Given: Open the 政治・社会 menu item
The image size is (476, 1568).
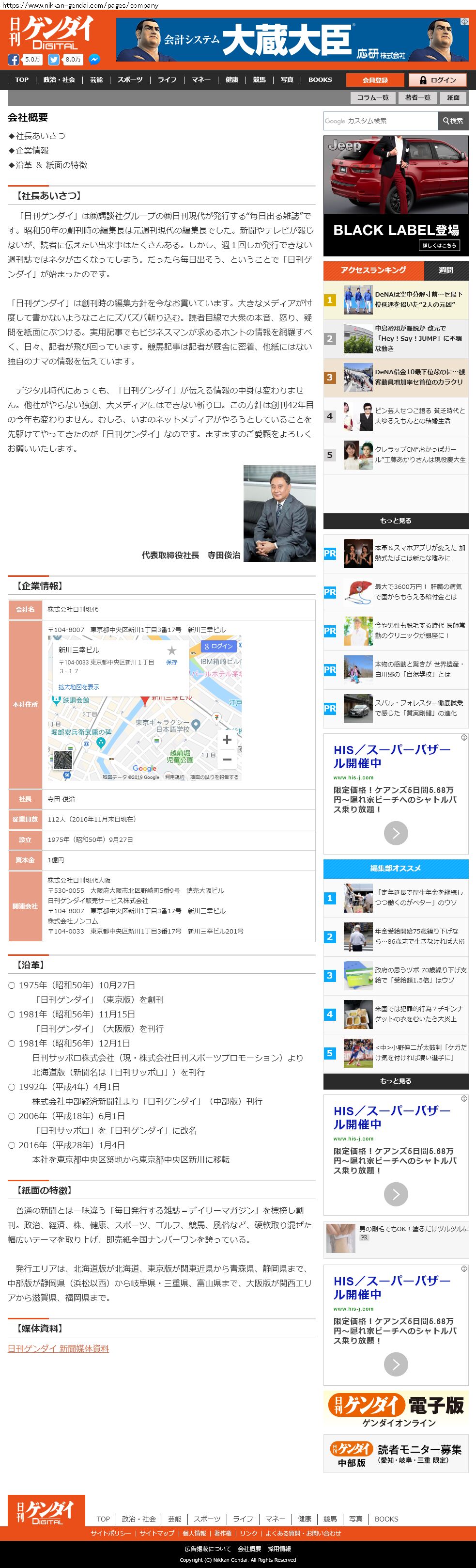Looking at the screenshot, I should click(59, 80).
